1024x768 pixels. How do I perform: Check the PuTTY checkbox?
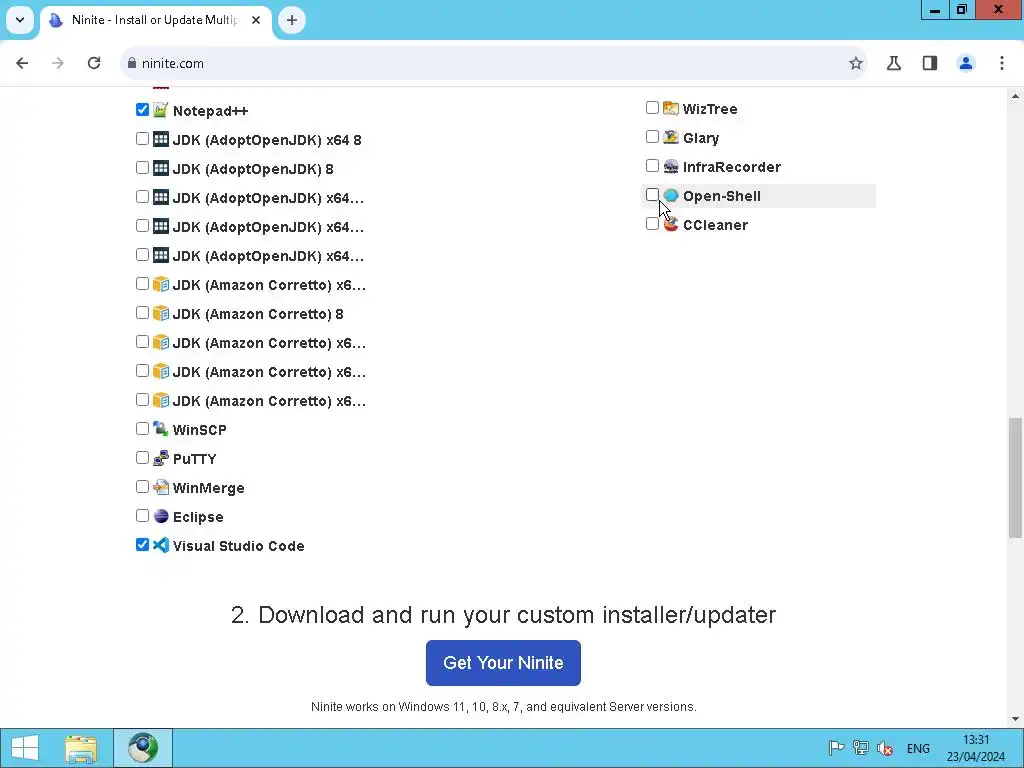142,457
